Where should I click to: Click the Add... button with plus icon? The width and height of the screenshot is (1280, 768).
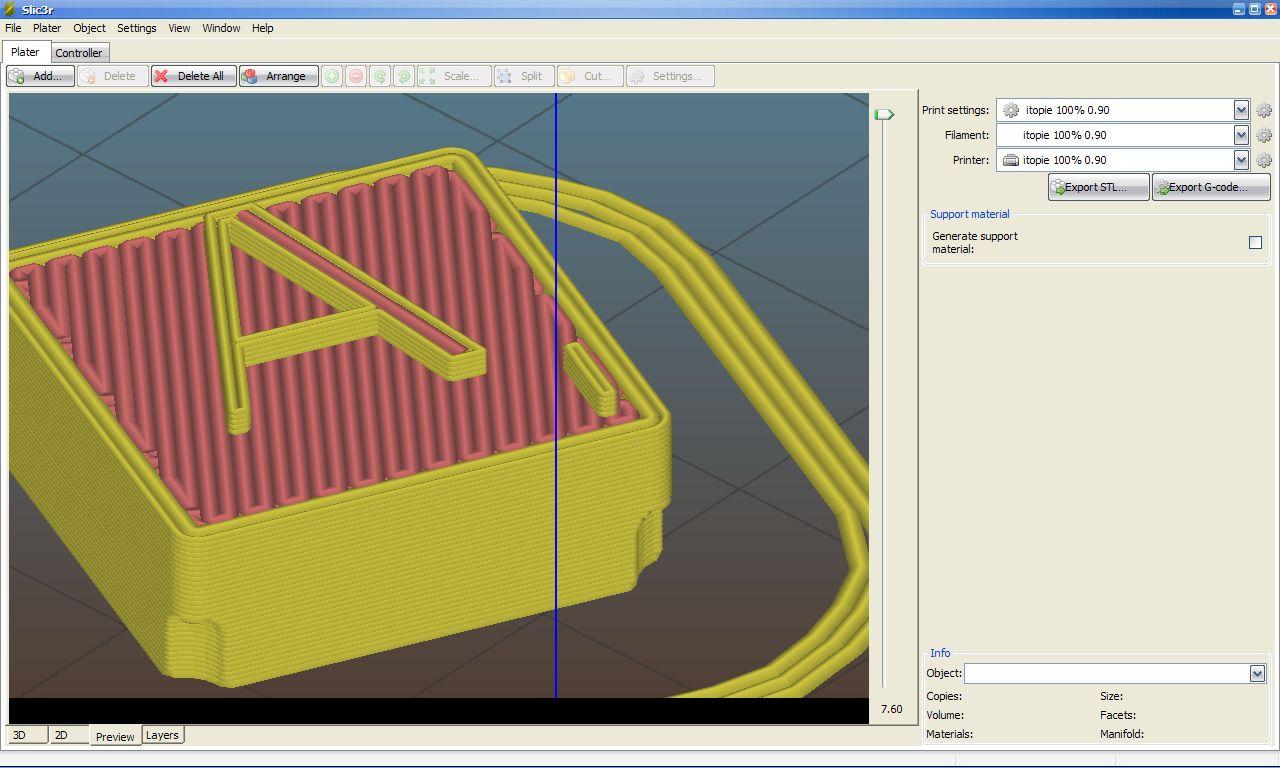coord(40,76)
